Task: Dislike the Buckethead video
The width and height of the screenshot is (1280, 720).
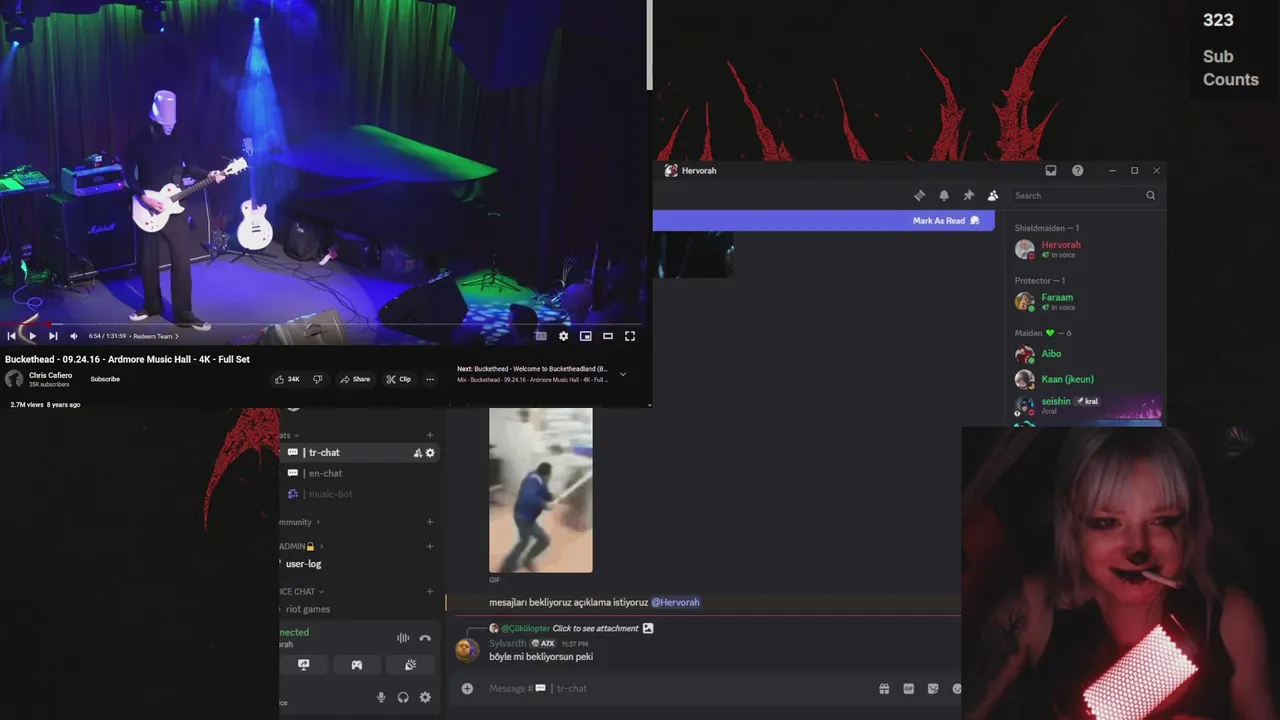Action: pos(318,379)
